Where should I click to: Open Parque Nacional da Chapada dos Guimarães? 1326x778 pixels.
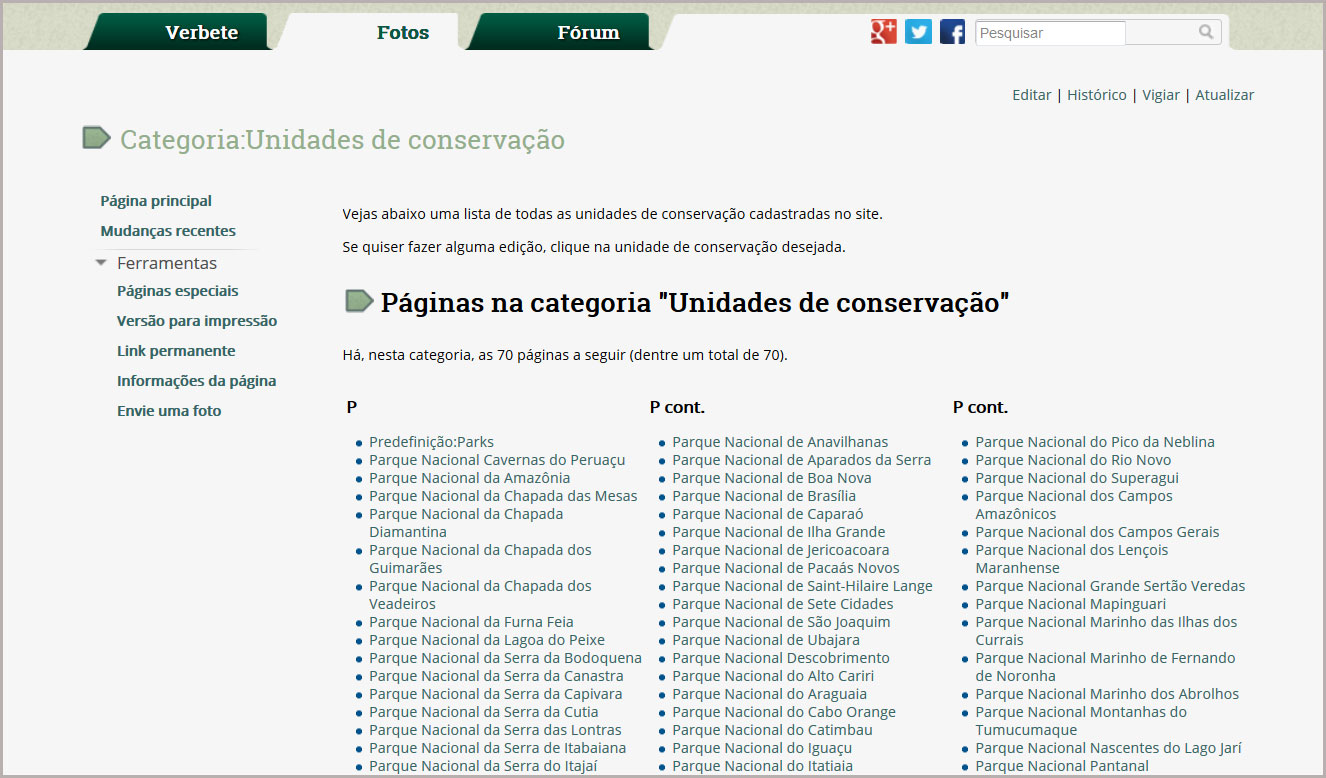coord(480,559)
